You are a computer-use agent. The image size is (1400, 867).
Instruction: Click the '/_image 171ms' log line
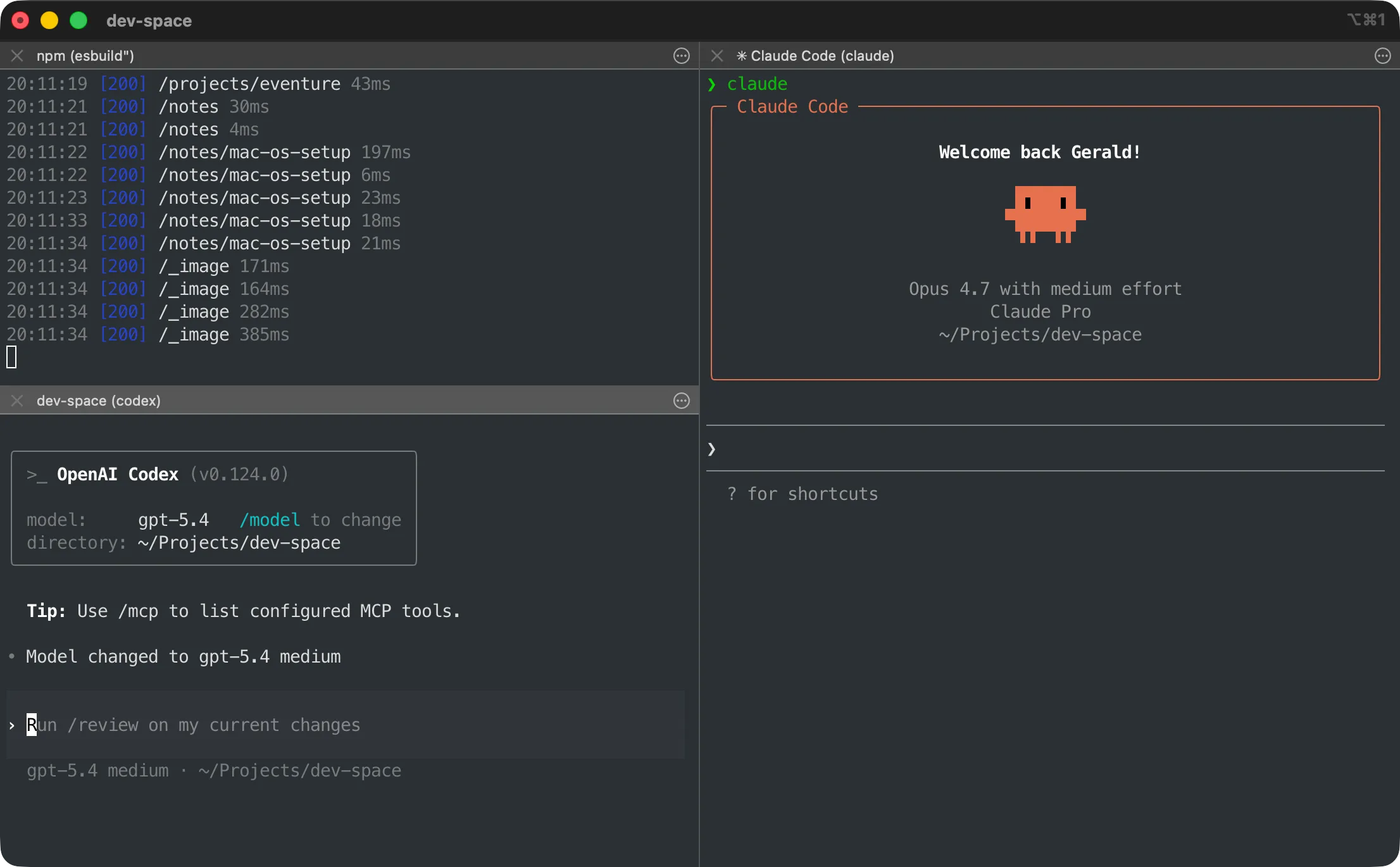tap(148, 266)
